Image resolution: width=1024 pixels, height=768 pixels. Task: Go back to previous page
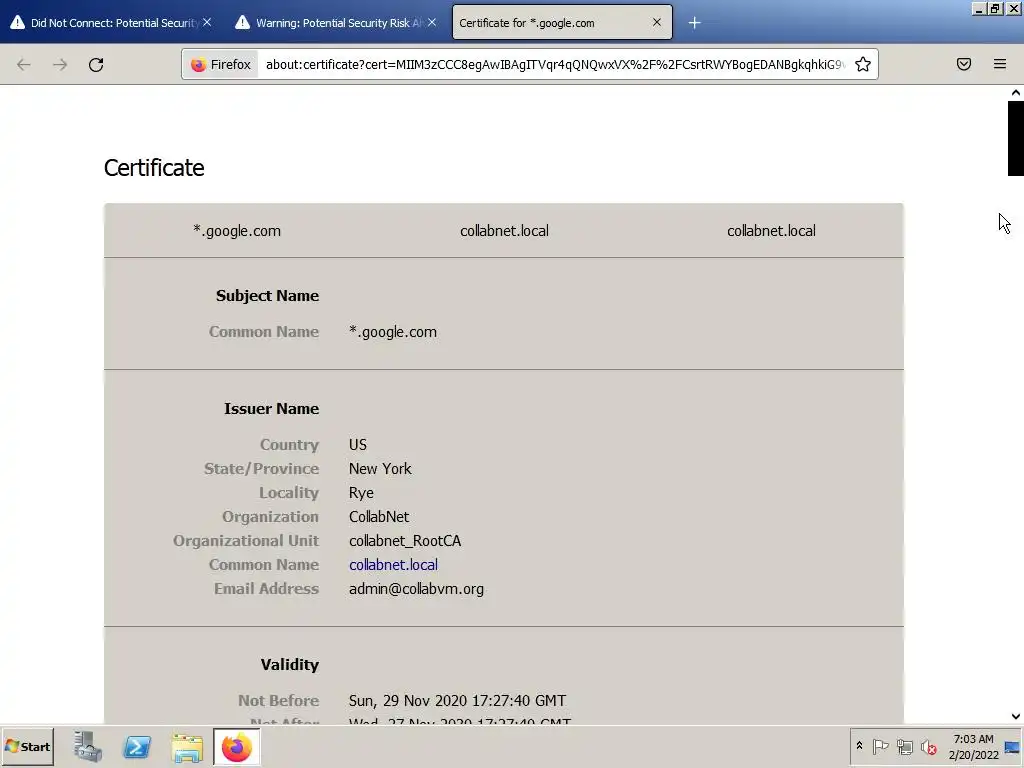24,65
